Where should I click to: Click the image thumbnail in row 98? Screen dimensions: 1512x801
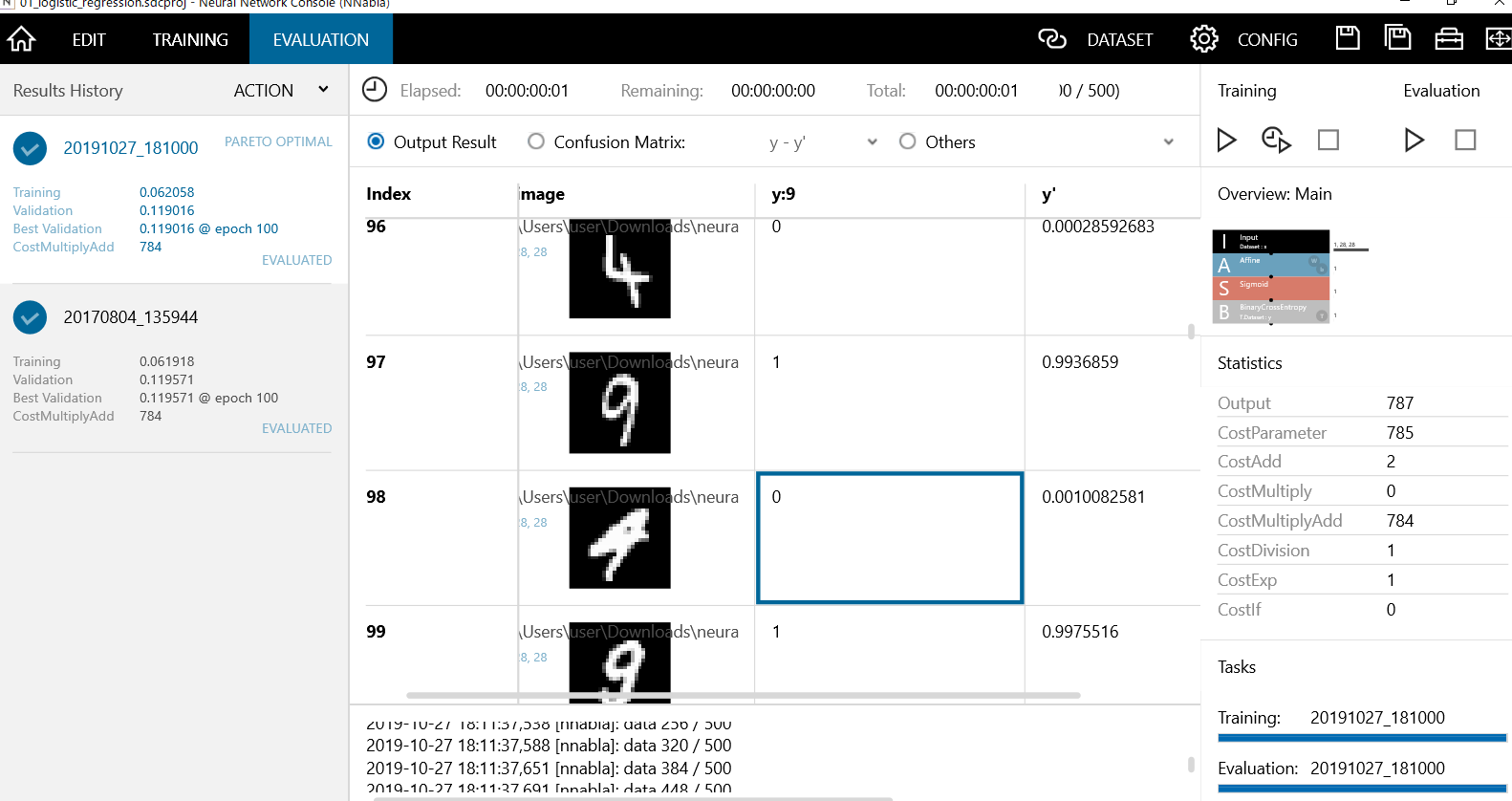619,539
